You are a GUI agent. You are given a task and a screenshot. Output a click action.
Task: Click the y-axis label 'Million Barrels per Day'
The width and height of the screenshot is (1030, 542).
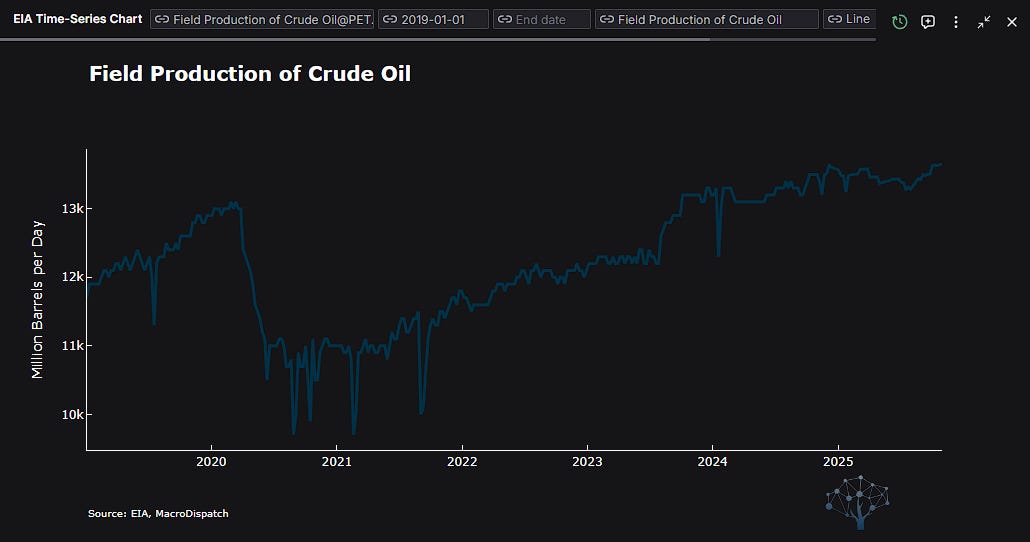tap(37, 300)
